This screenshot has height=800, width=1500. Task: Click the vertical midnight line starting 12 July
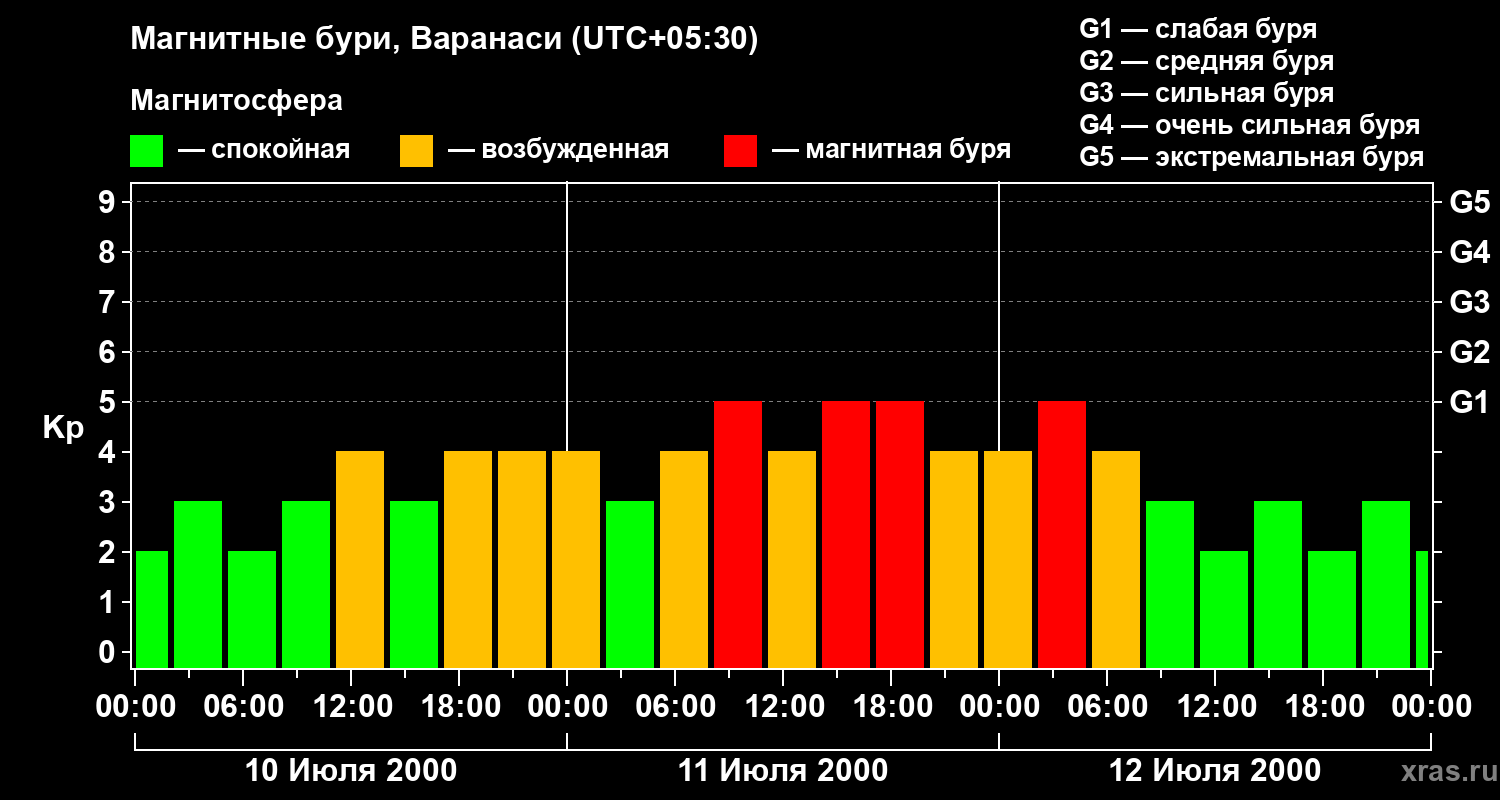coord(999,315)
